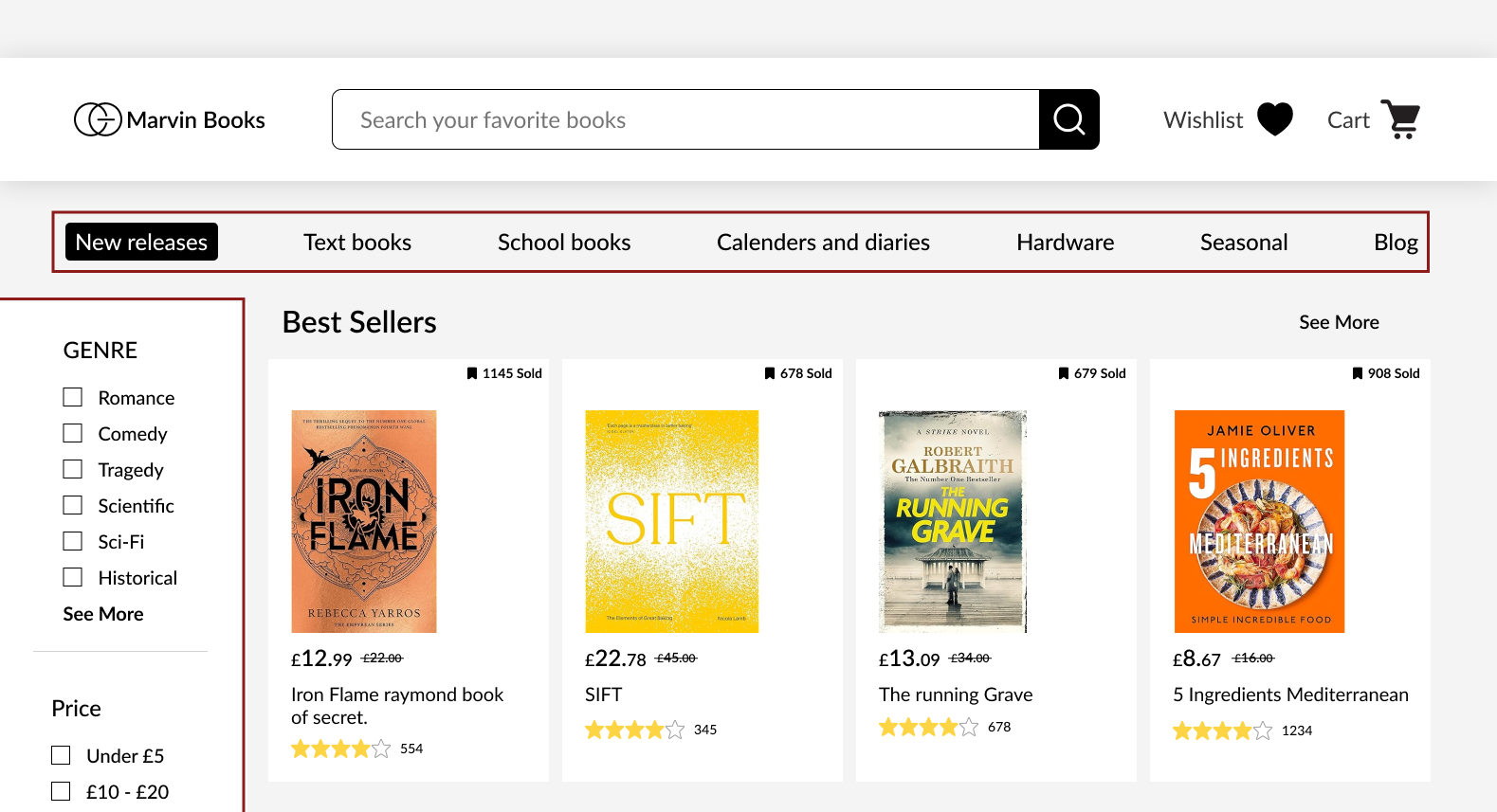The height and width of the screenshot is (812, 1497).
Task: Open the Iron Flame book cover
Action: click(364, 521)
